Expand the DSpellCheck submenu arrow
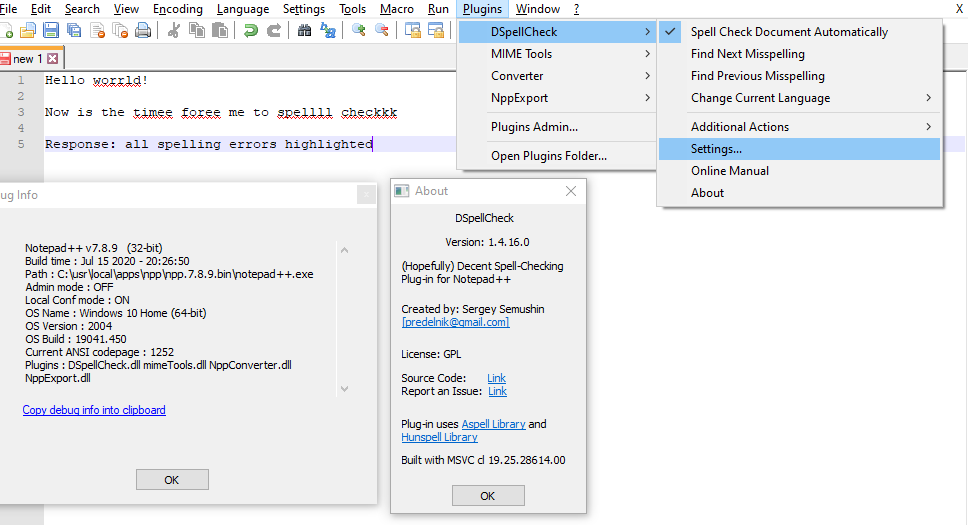Image resolution: width=968 pixels, height=525 pixels. 647,32
